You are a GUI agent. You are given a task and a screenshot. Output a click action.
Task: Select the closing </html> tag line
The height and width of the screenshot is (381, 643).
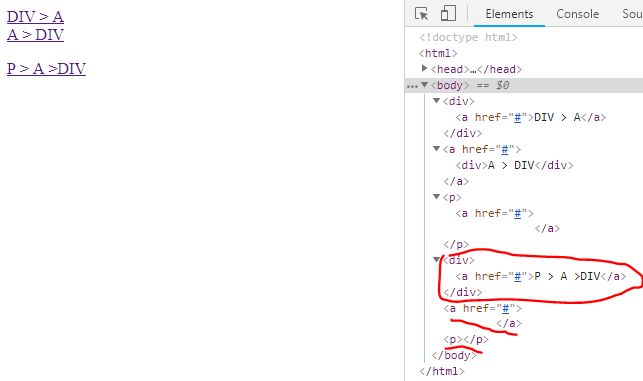(x=442, y=372)
